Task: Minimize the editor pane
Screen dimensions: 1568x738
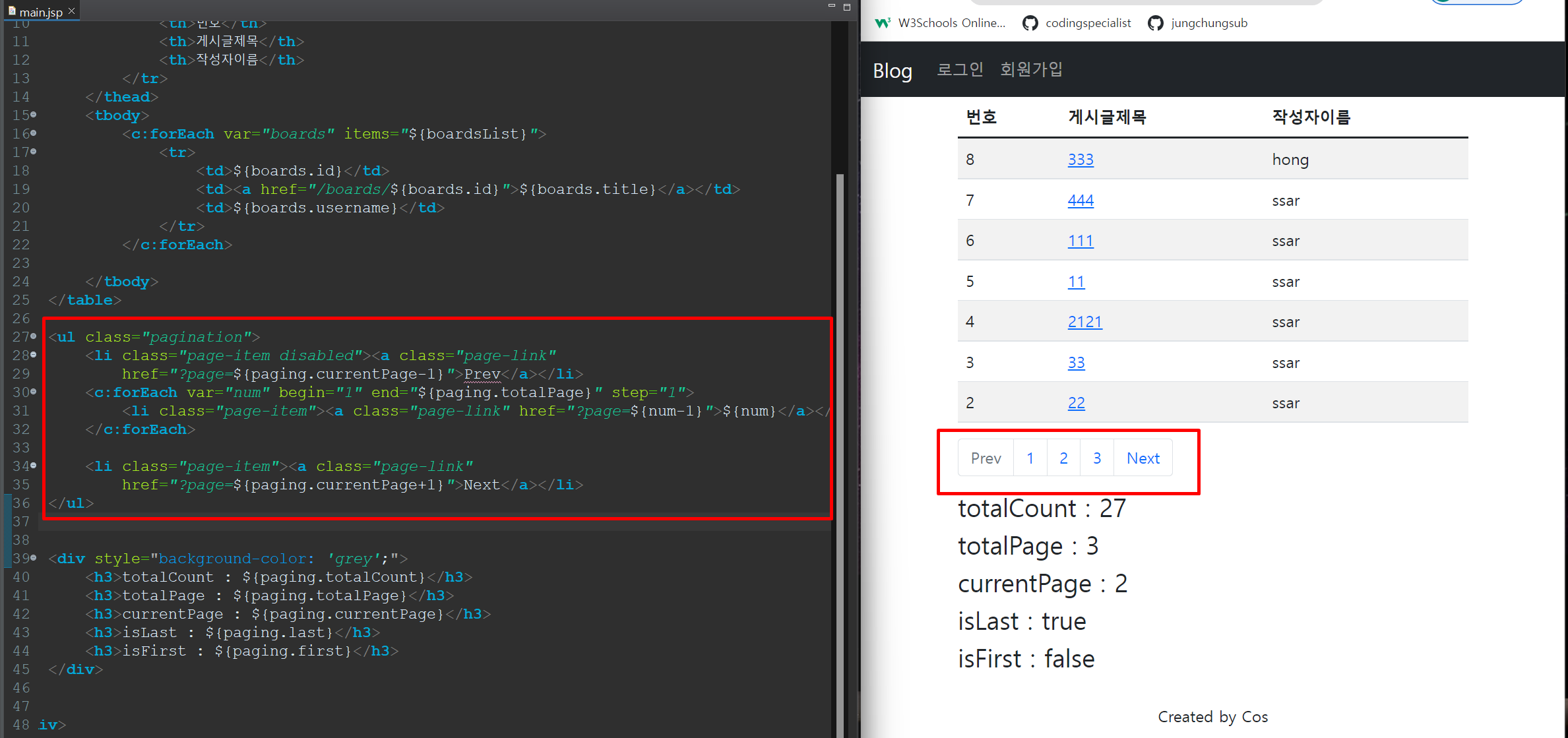Action: (x=831, y=6)
